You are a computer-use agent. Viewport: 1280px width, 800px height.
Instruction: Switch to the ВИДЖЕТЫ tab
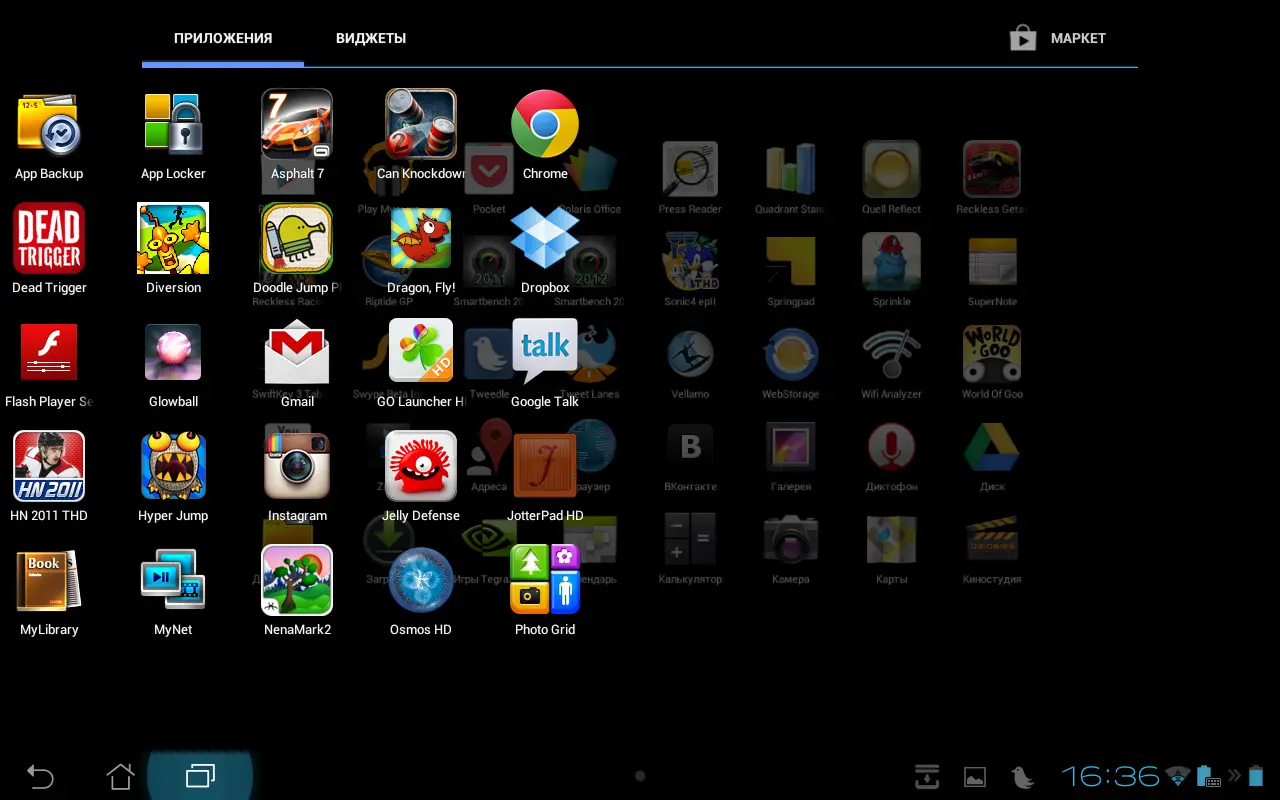[371, 38]
